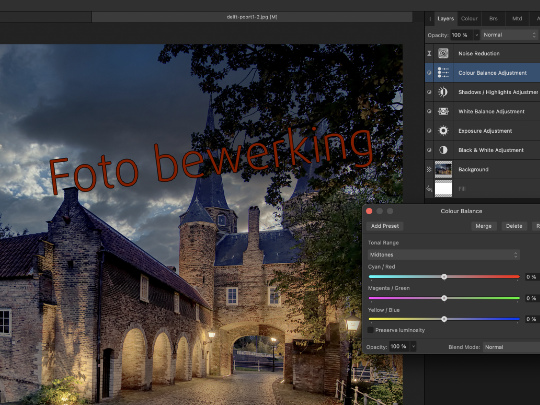Select the 'Colour Balance Adjustment' layer name
The width and height of the screenshot is (540, 405).
click(492, 73)
